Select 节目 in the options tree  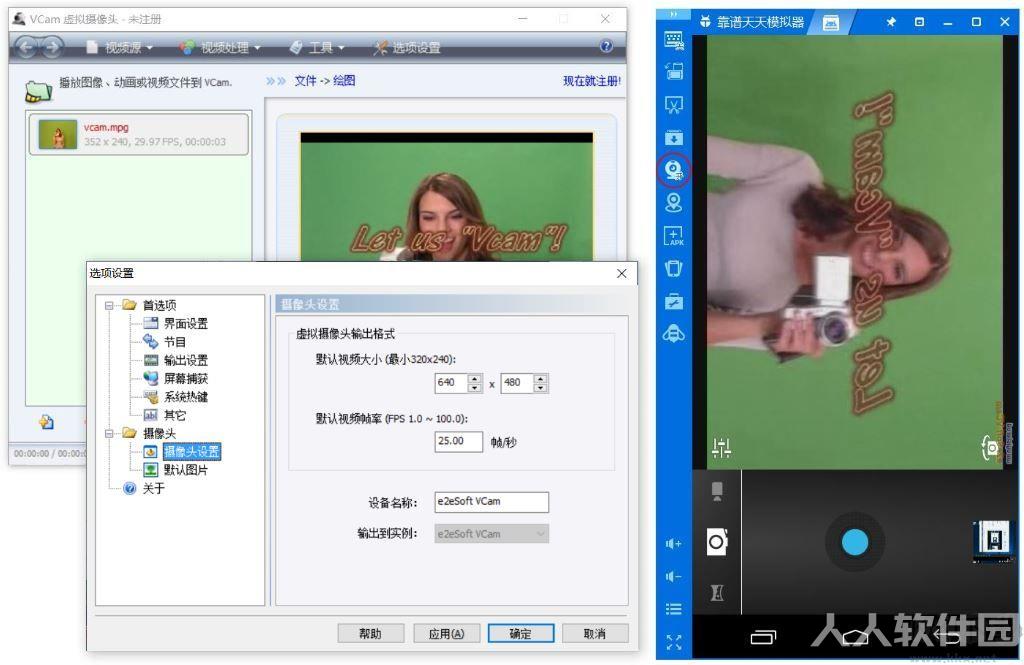click(174, 342)
